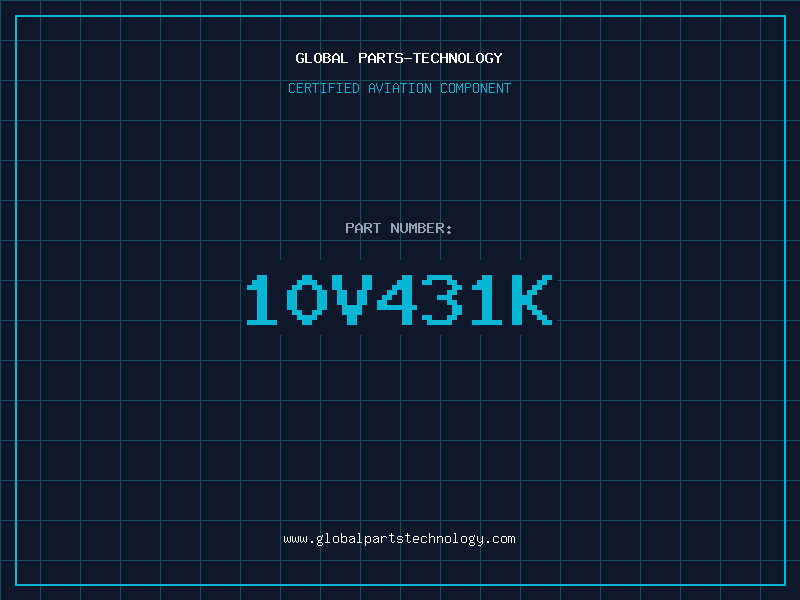Click the GLOBAL PARTS-TECHNOLOGY heading

click(399, 58)
